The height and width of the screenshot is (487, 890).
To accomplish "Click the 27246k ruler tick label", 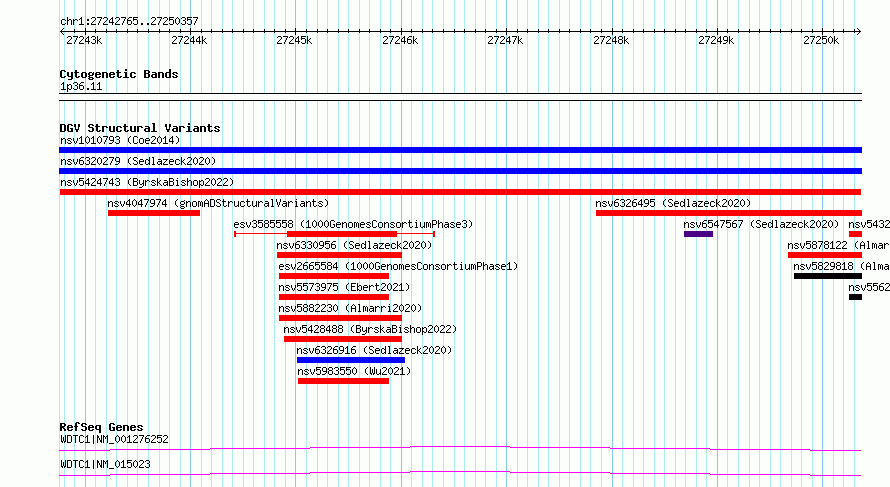I will click(400, 41).
